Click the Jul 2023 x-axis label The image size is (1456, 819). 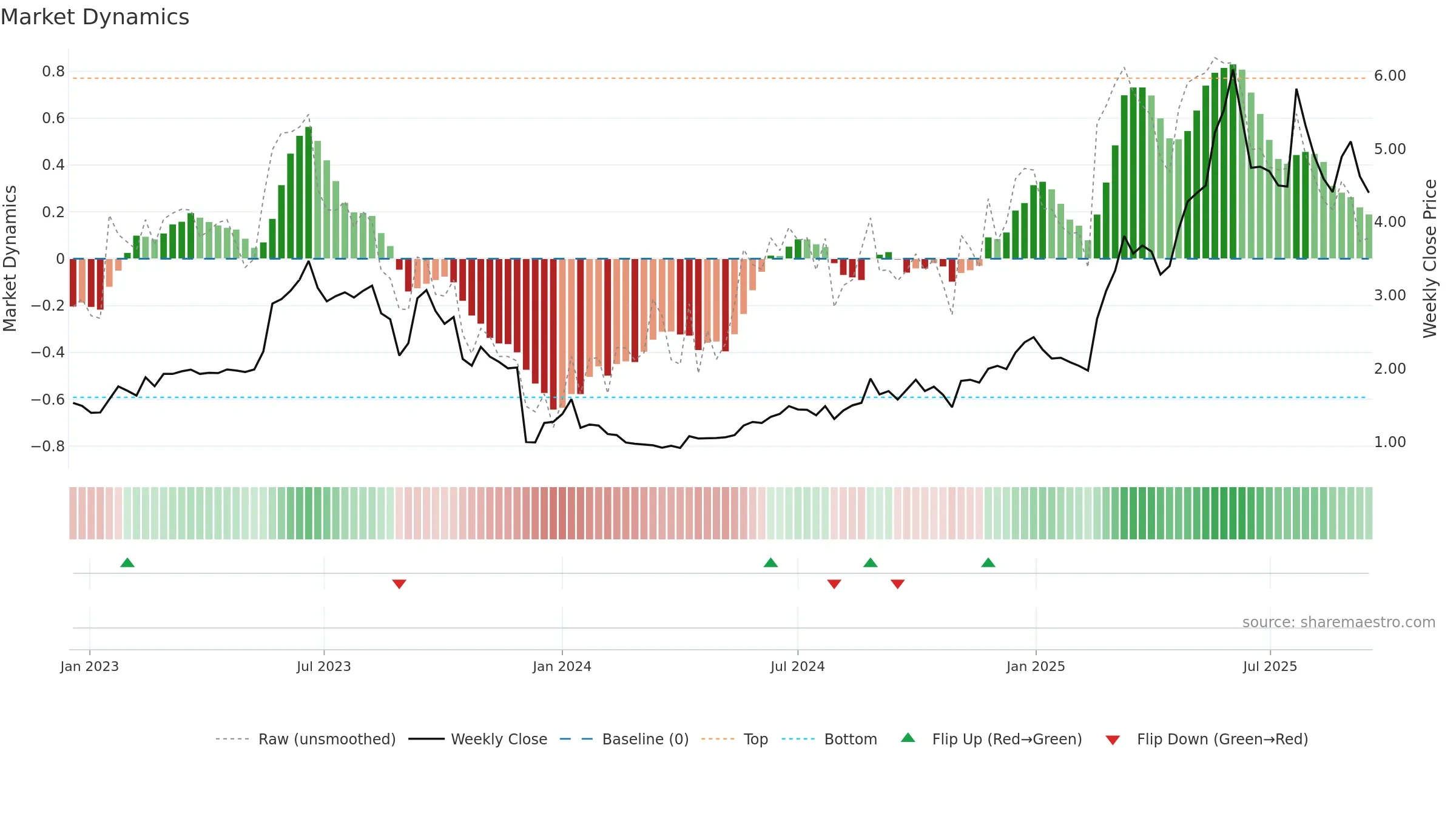tap(324, 666)
